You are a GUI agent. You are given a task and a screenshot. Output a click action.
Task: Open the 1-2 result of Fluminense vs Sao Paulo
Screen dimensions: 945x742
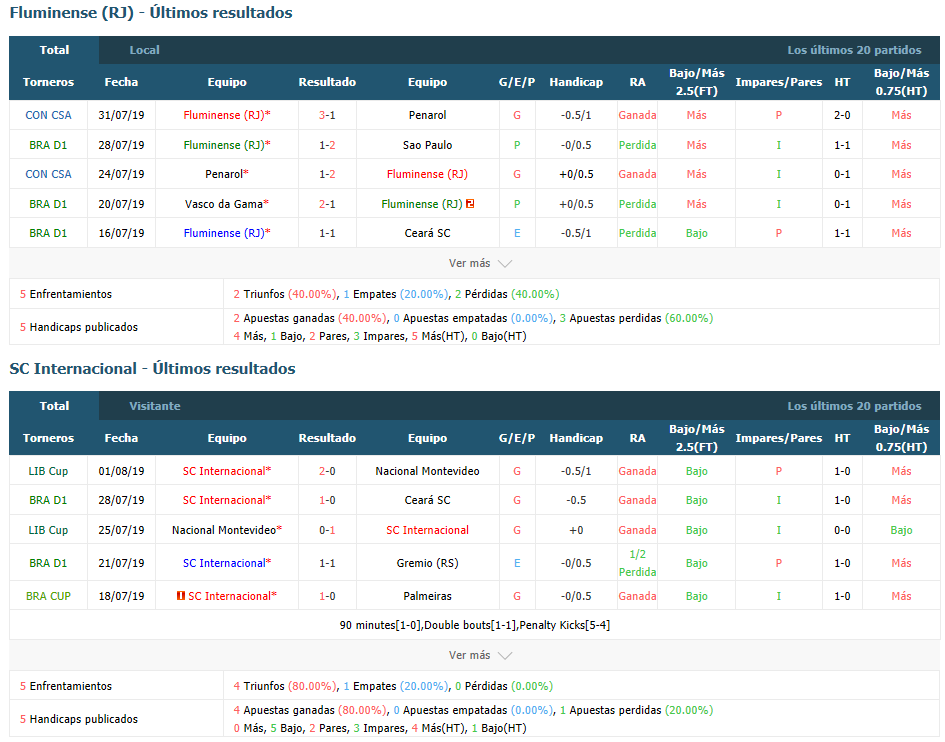pyautogui.click(x=327, y=145)
